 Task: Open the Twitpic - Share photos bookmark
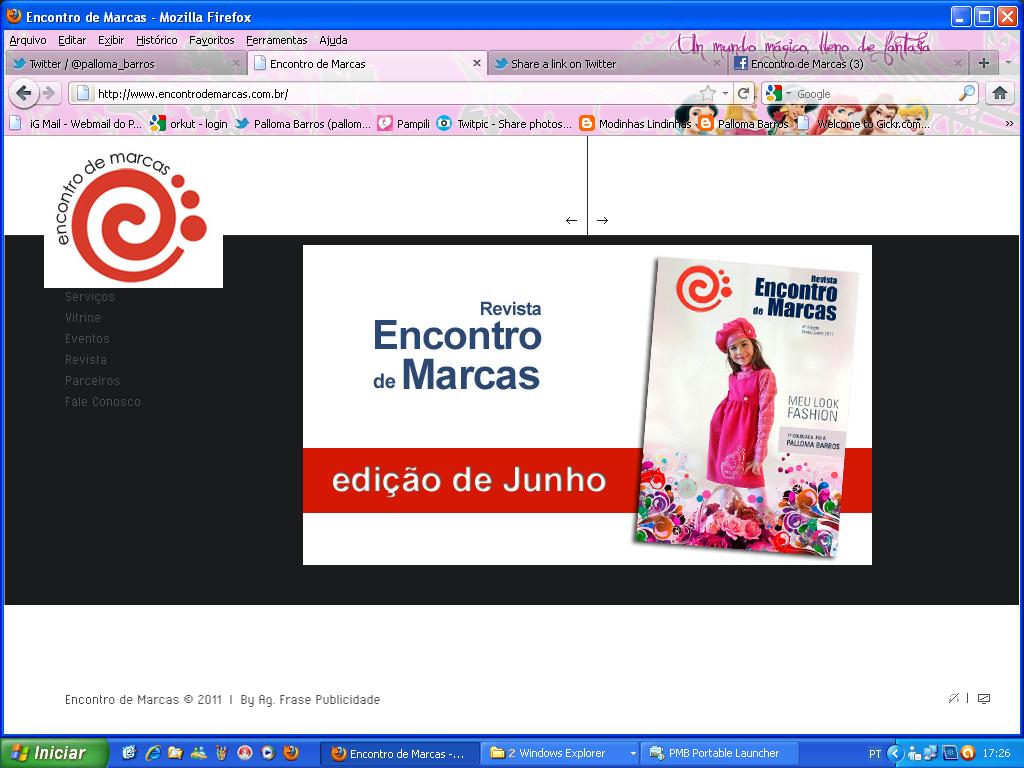[504, 123]
